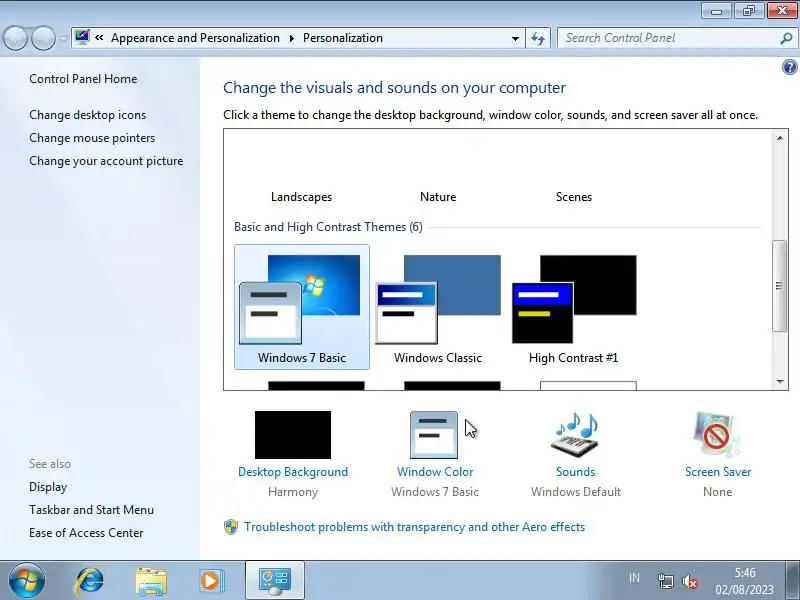Viewport: 800px width, 600px height.
Task: Open the Display link
Action: (48, 487)
